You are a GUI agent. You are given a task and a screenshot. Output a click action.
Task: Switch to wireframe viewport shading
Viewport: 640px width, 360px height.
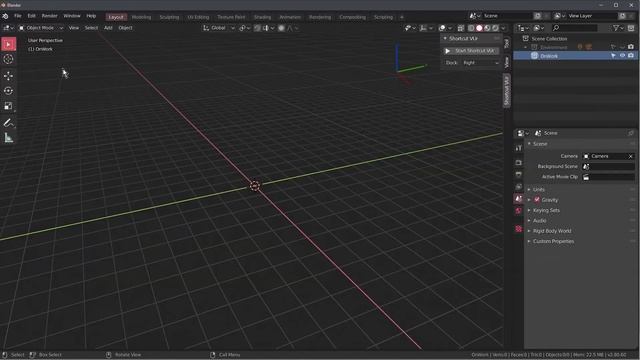471,28
